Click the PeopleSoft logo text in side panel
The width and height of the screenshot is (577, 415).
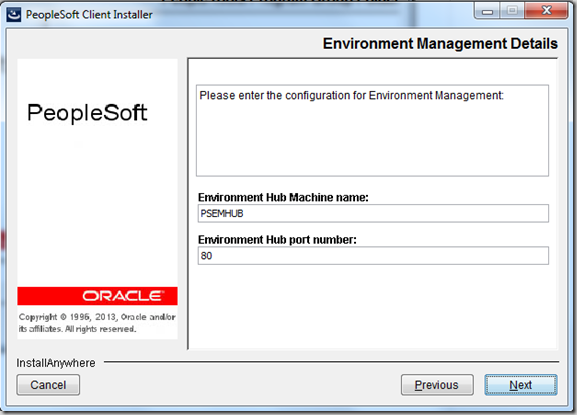click(87, 113)
